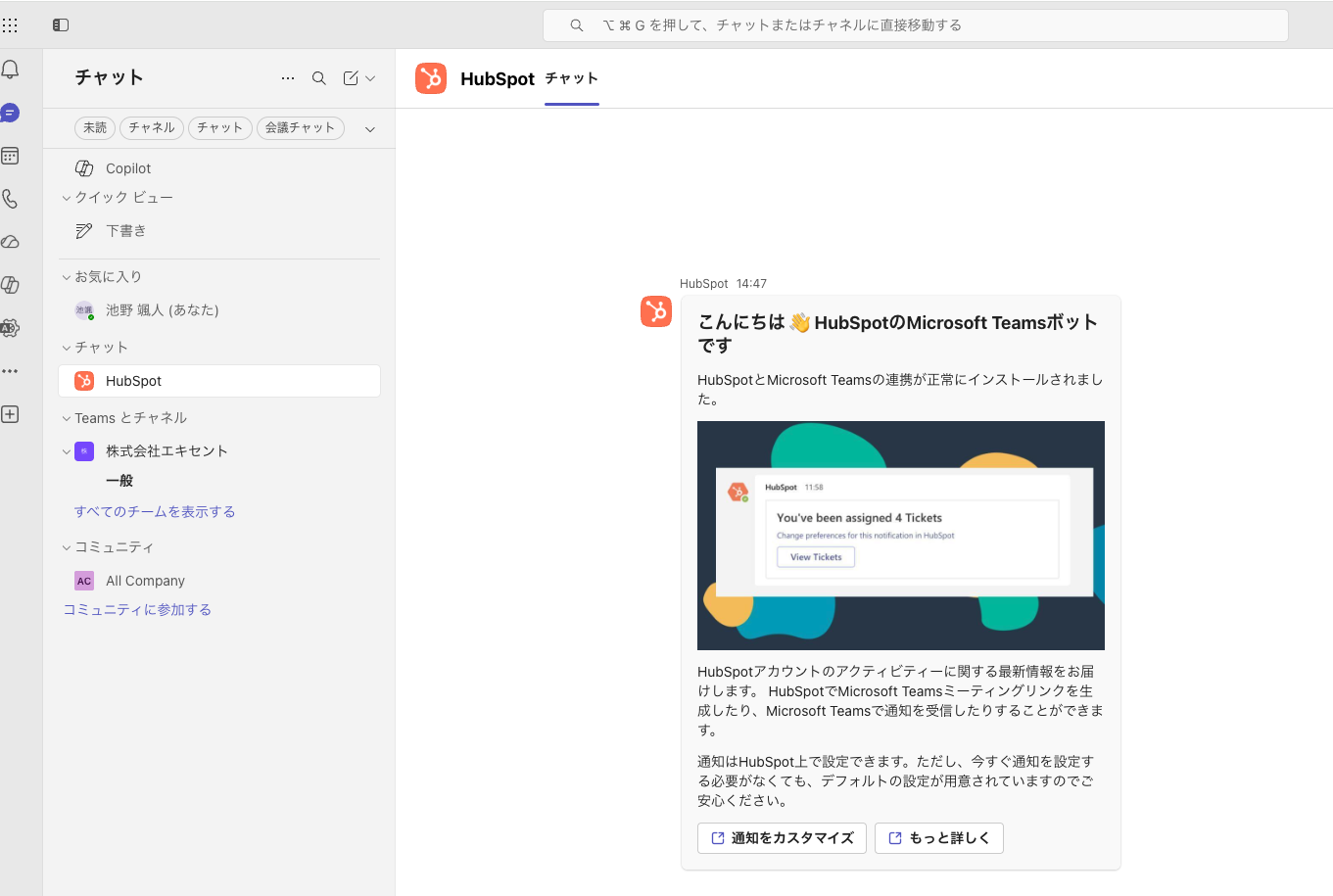Open the Activity bell in left rail

pos(10,70)
